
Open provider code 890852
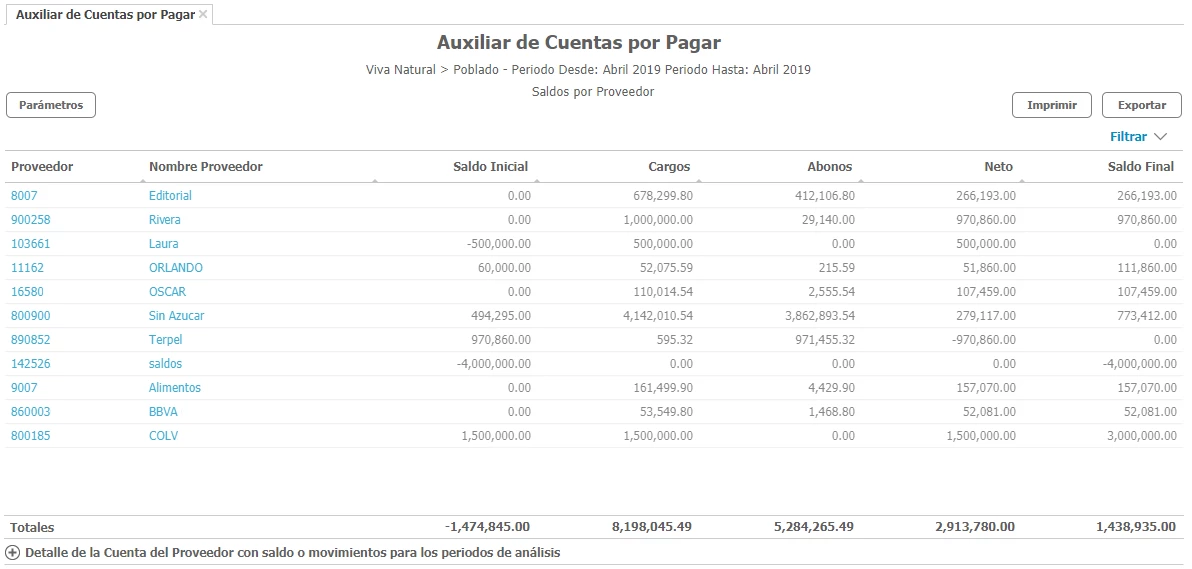pos(30,340)
